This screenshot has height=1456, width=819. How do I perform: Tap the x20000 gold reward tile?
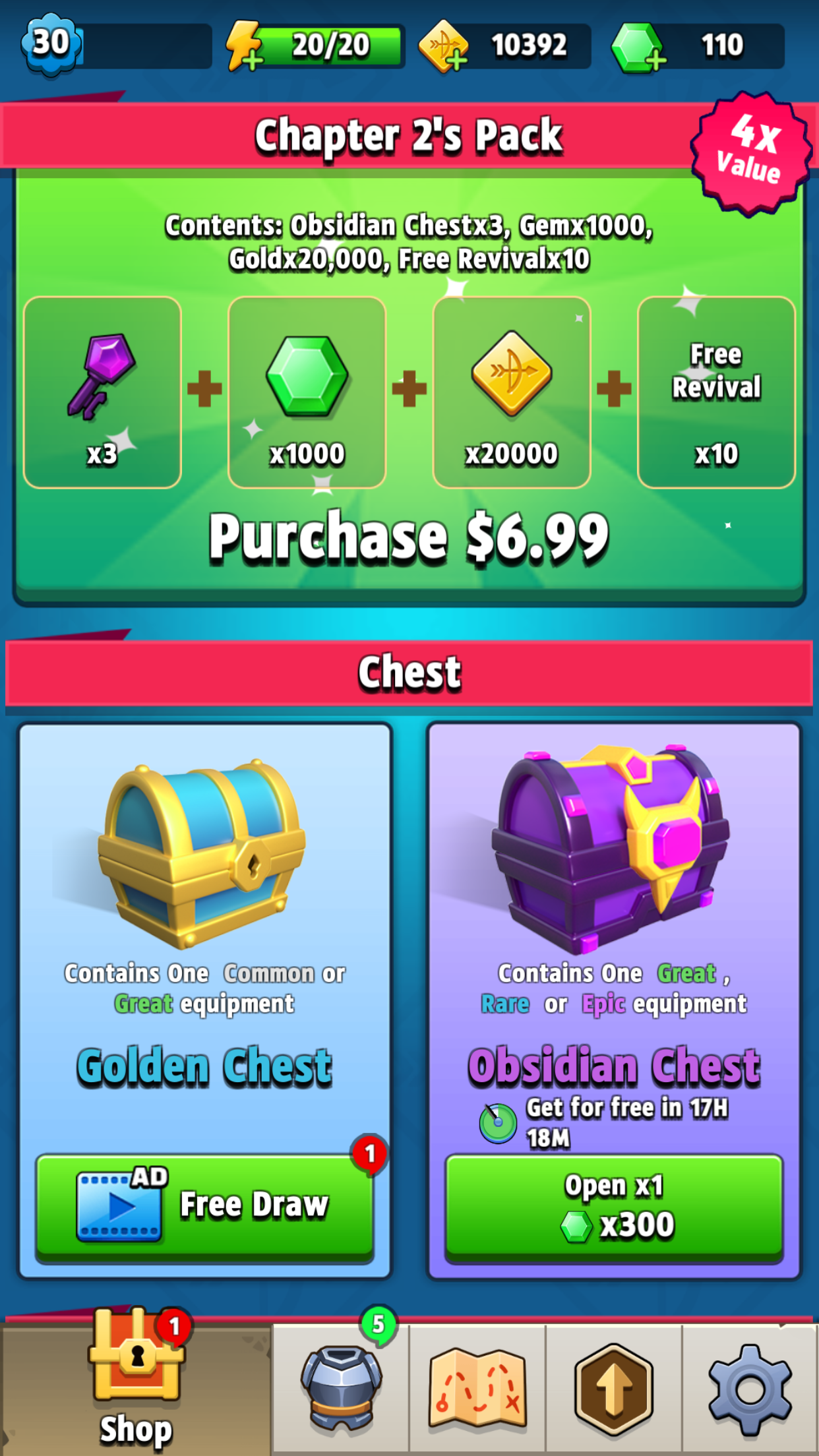(512, 392)
